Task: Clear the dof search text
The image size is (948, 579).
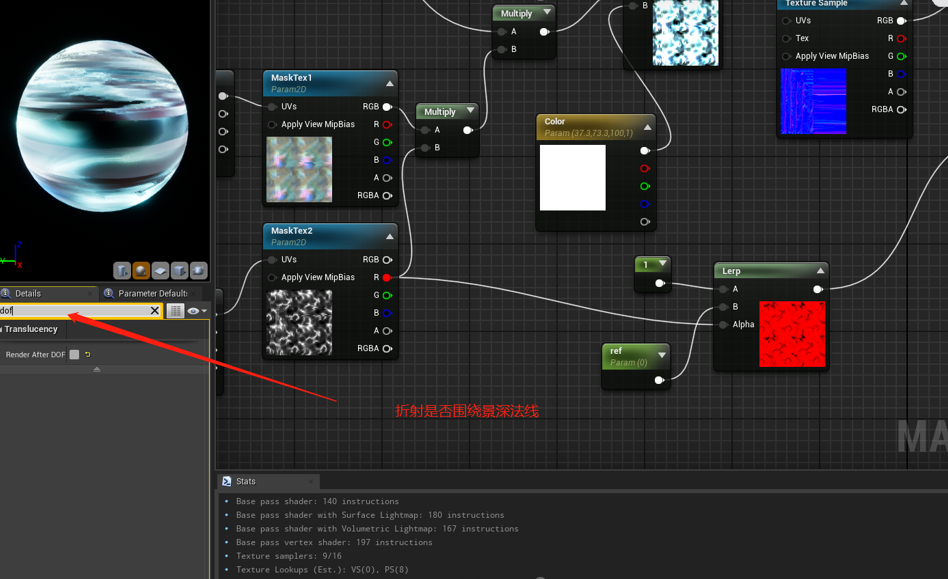Action: click(x=154, y=311)
